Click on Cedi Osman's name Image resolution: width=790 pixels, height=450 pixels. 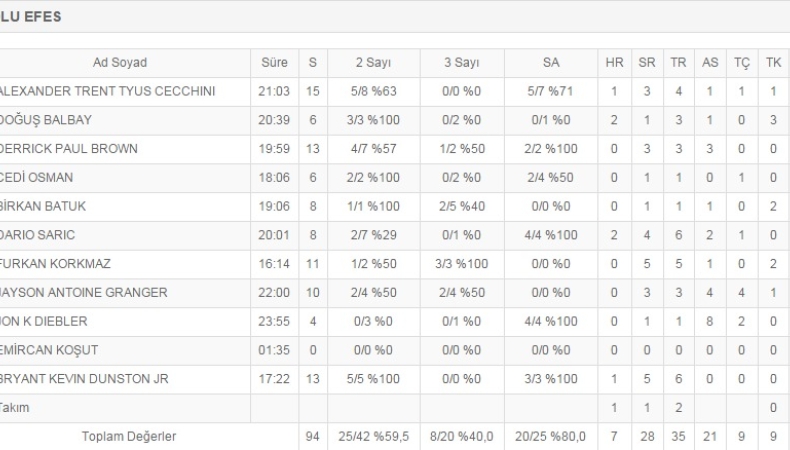coord(38,178)
